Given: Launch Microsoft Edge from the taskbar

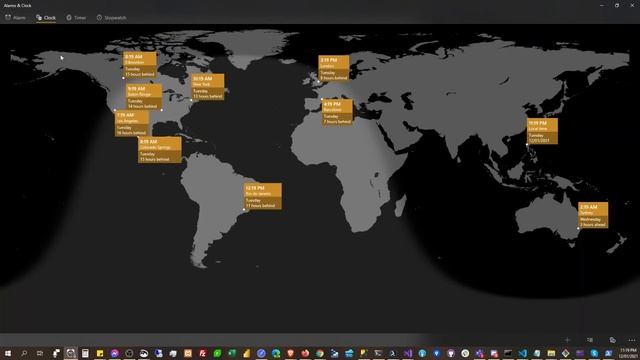Looking at the screenshot, I should (x=276, y=353).
